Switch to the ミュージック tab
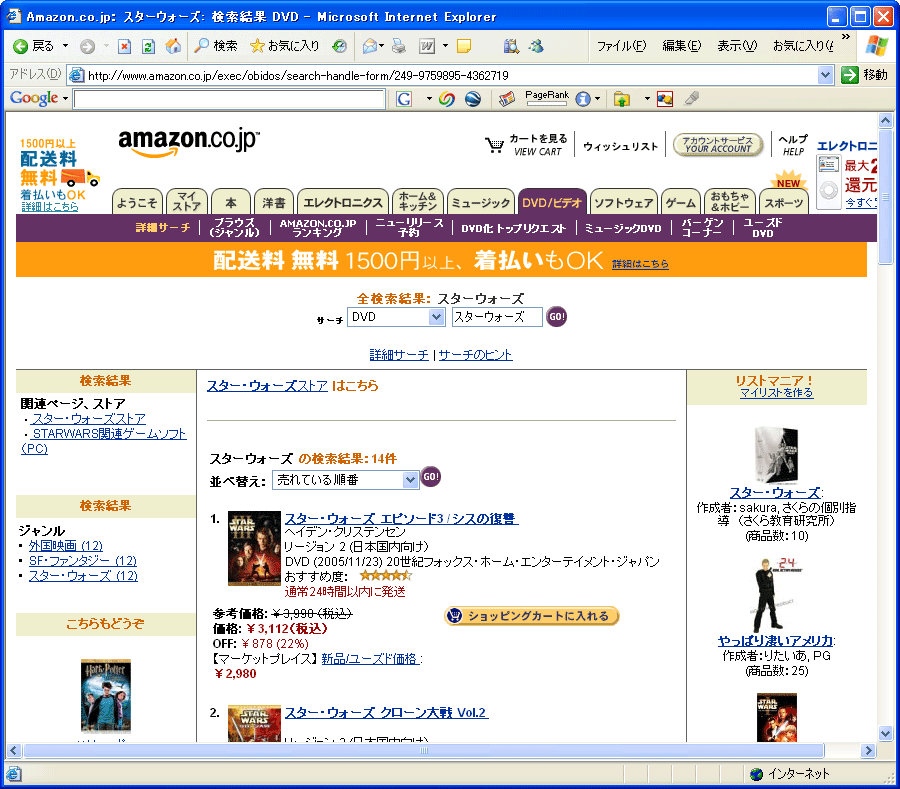The width and height of the screenshot is (900, 789). [481, 202]
